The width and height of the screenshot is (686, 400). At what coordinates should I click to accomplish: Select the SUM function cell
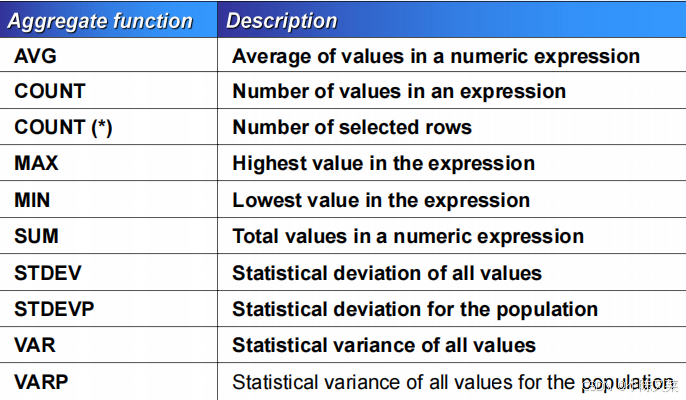click(108, 235)
